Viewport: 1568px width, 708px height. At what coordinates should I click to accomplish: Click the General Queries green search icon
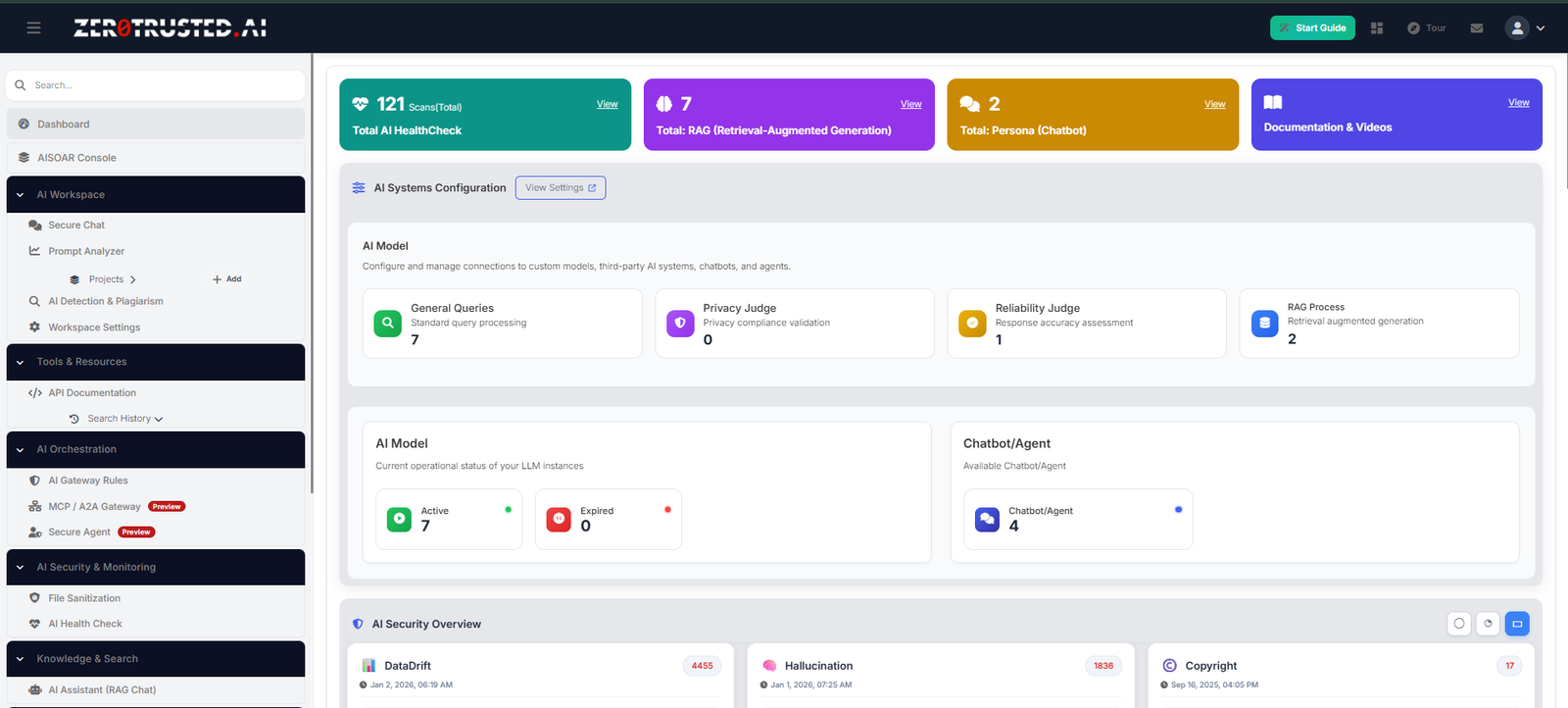(x=388, y=323)
